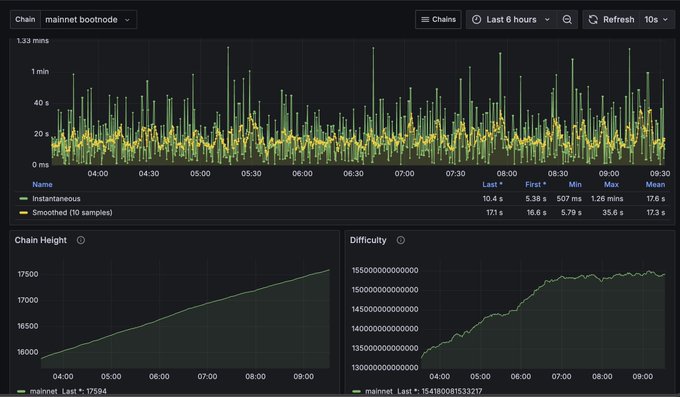Viewport: 680px width, 397px height.
Task: Click the 07:00 label on Difficulty graph
Action: 561,377
